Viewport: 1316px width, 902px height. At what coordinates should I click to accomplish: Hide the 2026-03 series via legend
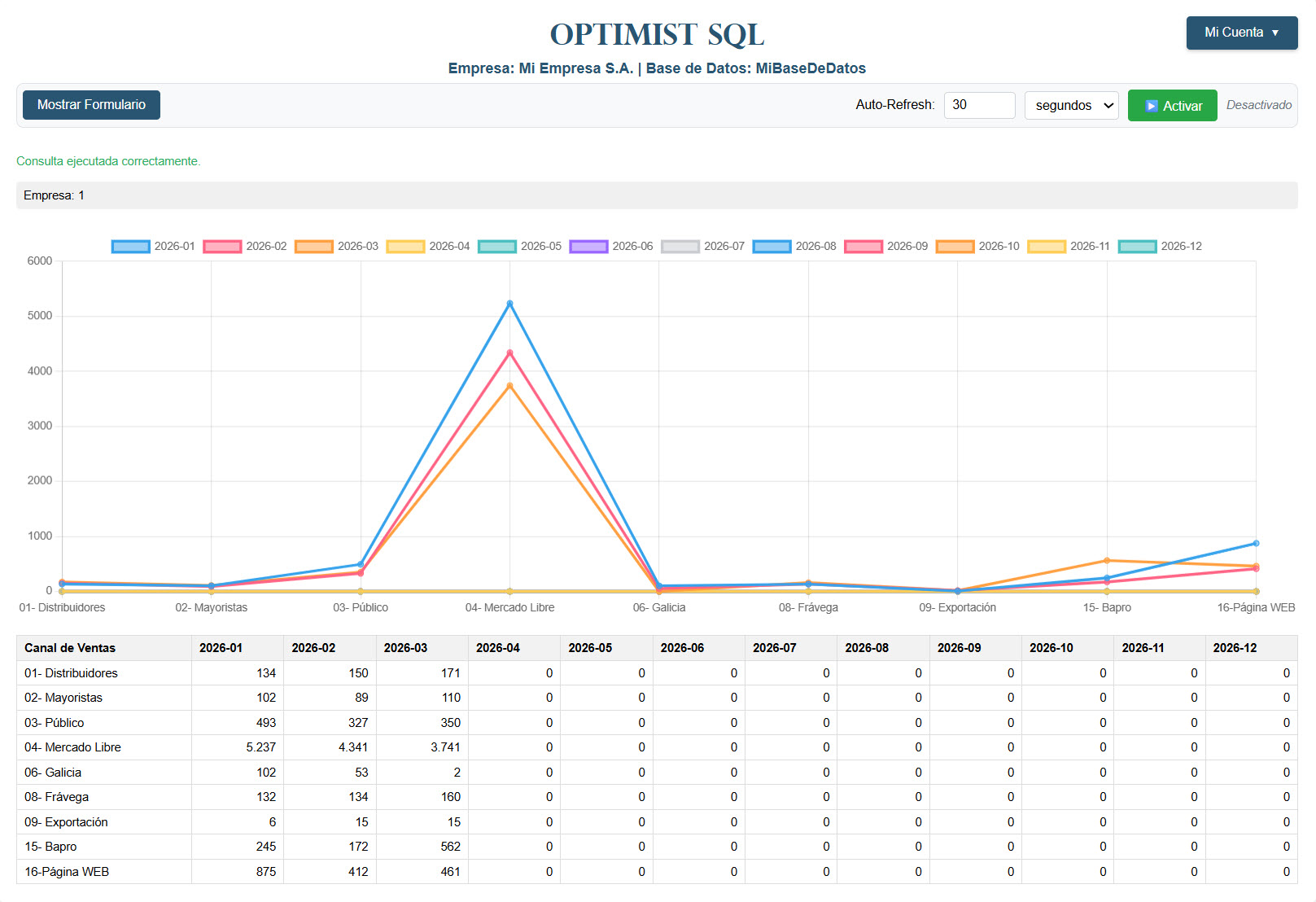[336, 247]
